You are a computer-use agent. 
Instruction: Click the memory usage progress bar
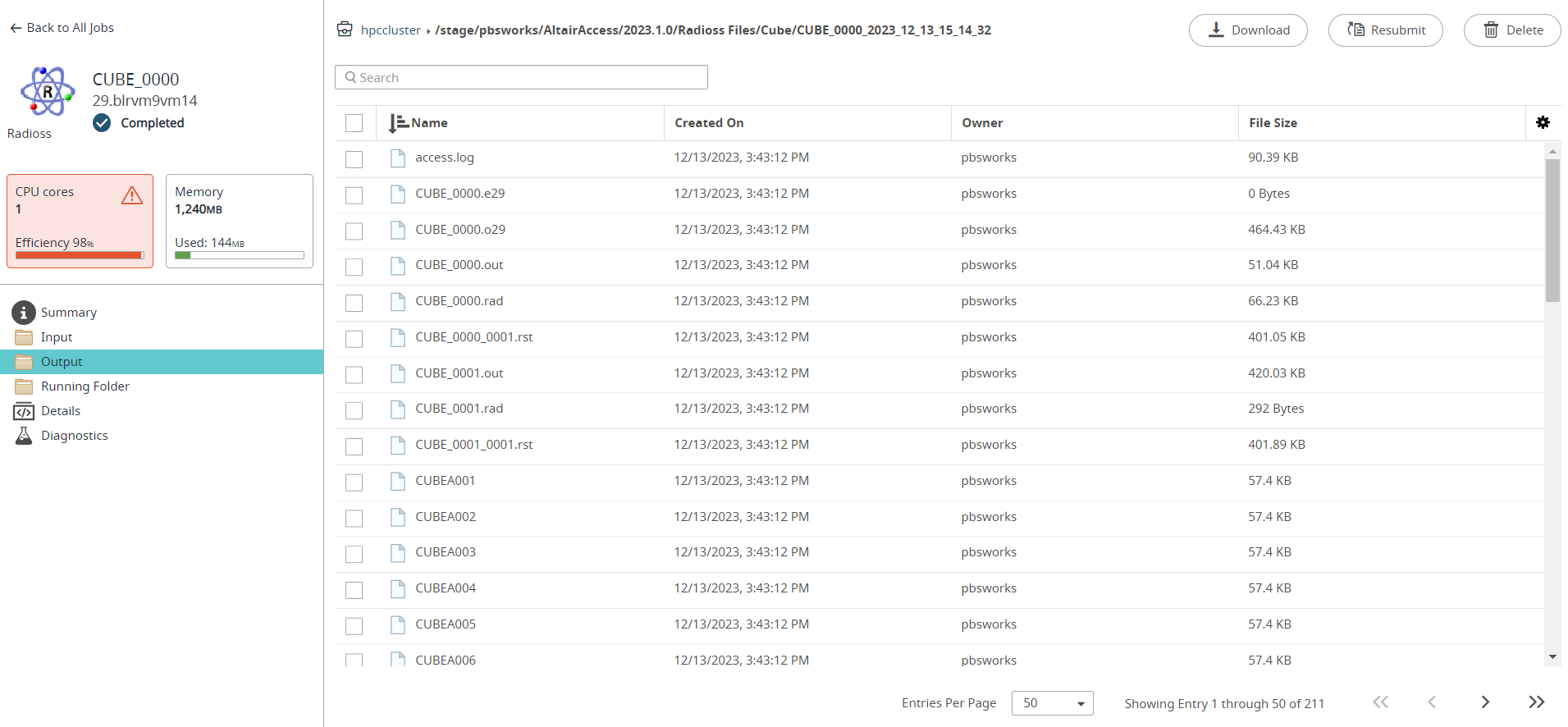239,255
